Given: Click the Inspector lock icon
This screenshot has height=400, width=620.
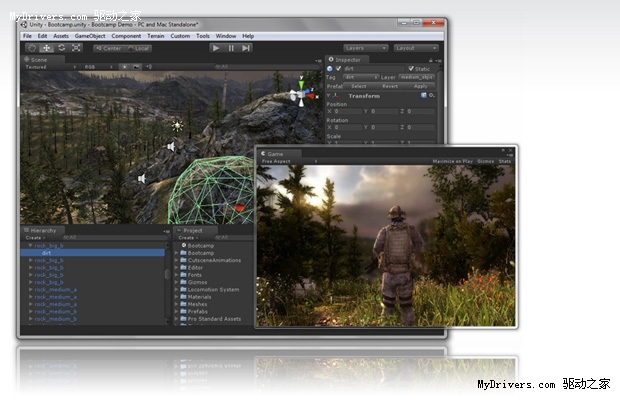Looking at the screenshot, I should 431,60.
